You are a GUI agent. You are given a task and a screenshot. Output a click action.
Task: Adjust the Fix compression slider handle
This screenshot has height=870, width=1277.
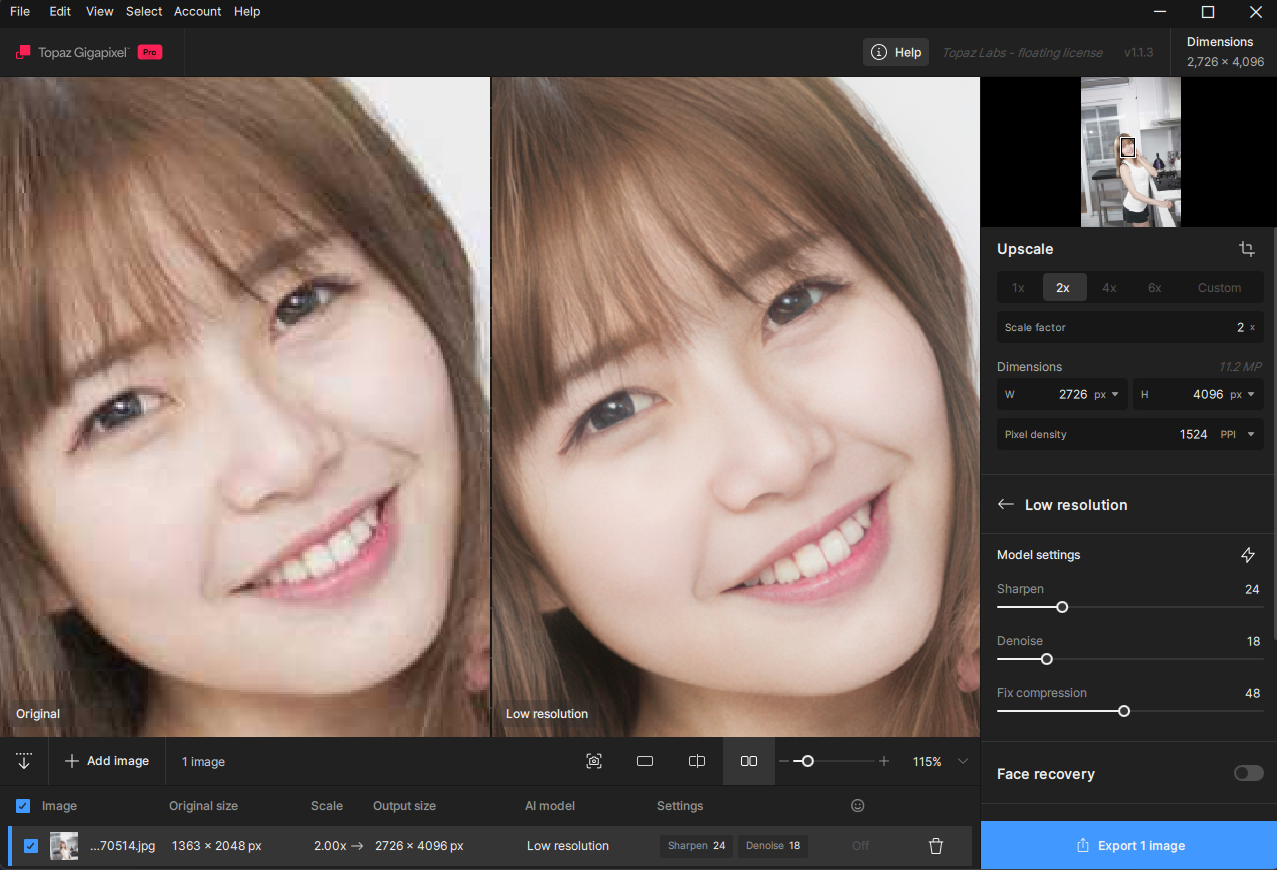1124,711
